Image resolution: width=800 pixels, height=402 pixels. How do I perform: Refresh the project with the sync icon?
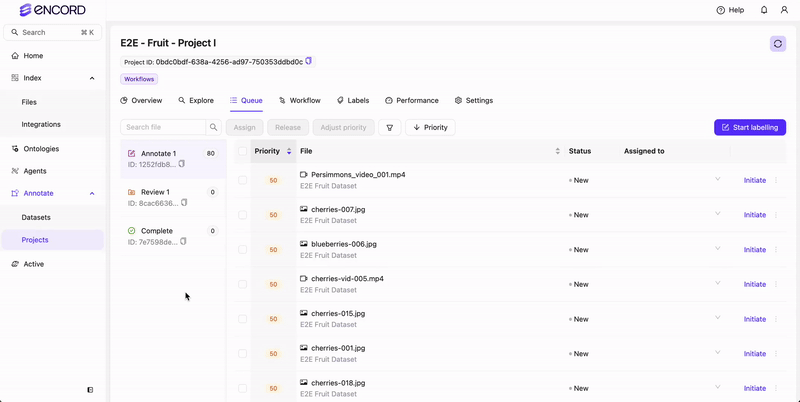[x=778, y=44]
